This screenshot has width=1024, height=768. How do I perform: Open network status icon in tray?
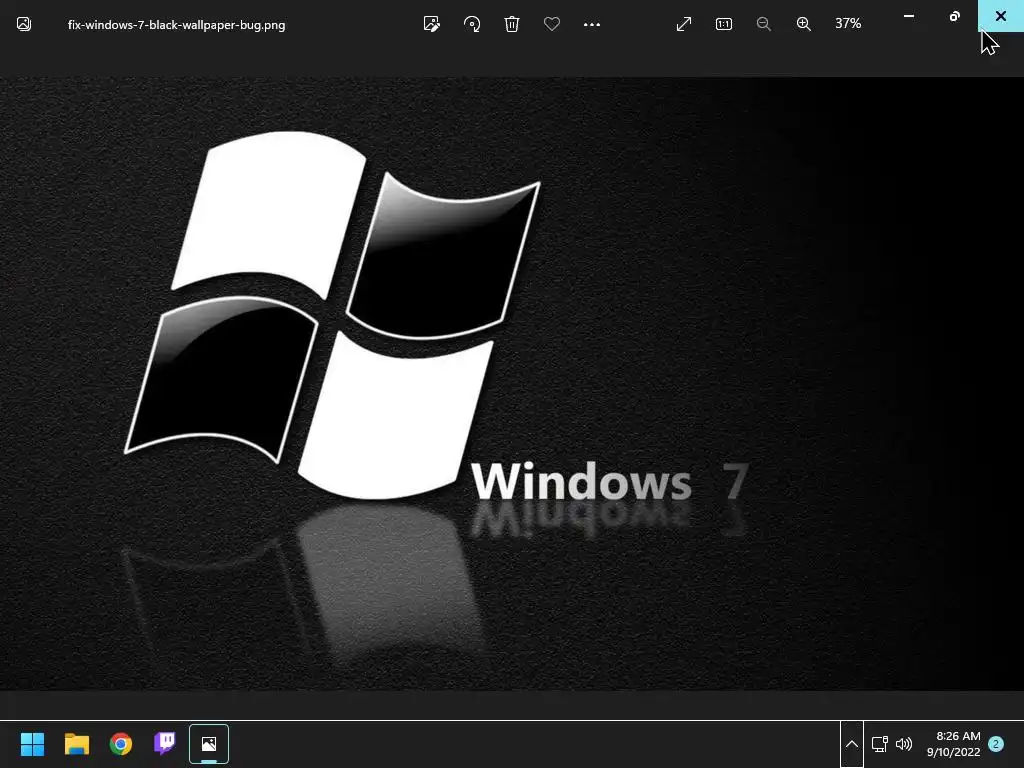tap(880, 744)
